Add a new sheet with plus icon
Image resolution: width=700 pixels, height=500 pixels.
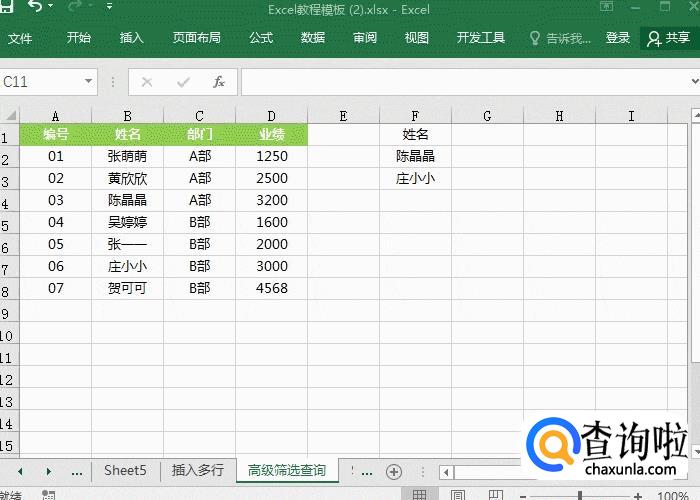pyautogui.click(x=394, y=472)
